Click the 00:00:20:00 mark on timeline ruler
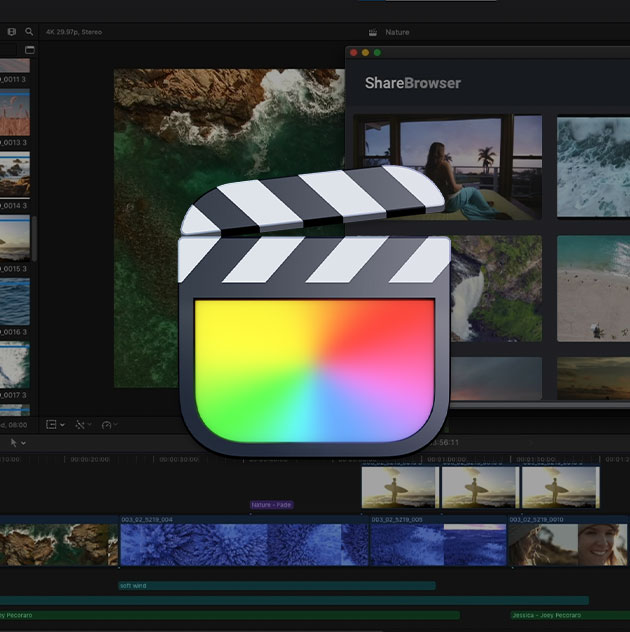The height and width of the screenshot is (632, 630). point(89,459)
